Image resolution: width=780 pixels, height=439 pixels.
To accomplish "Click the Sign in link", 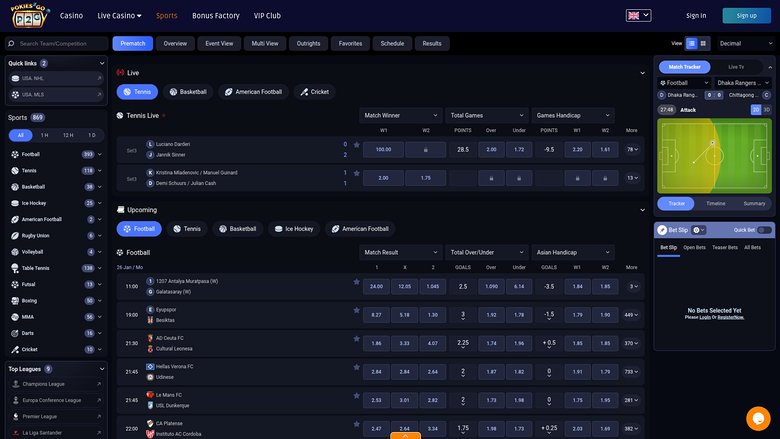I will click(696, 16).
